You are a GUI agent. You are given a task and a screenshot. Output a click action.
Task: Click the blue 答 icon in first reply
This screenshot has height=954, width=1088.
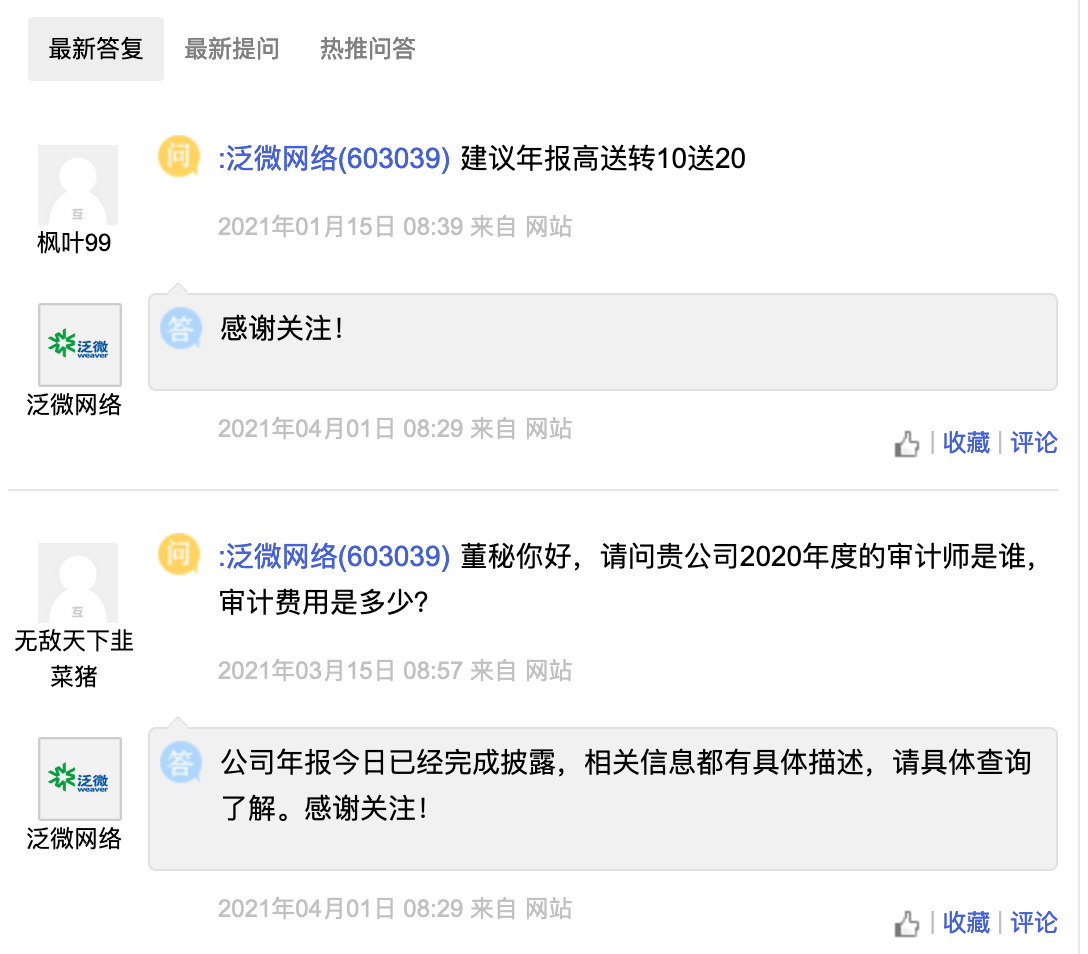pyautogui.click(x=181, y=328)
